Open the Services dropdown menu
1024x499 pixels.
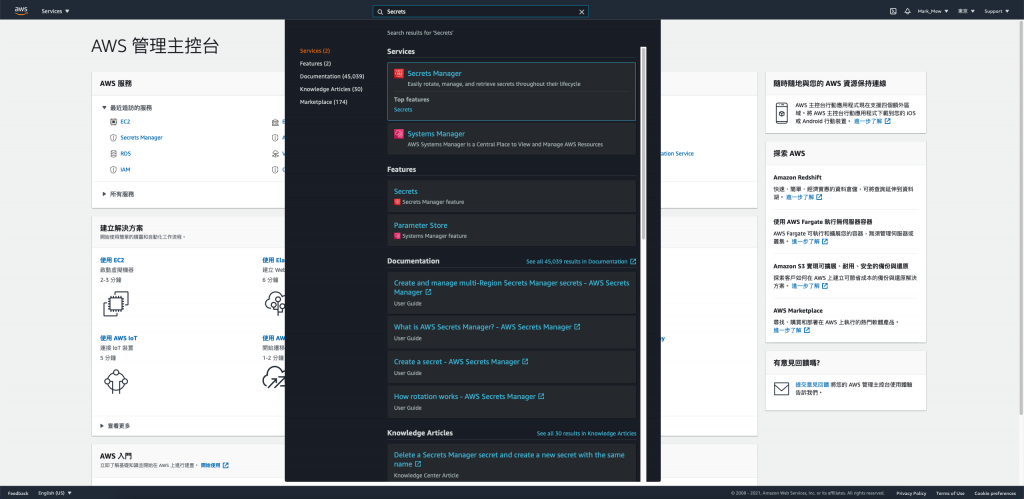click(56, 11)
